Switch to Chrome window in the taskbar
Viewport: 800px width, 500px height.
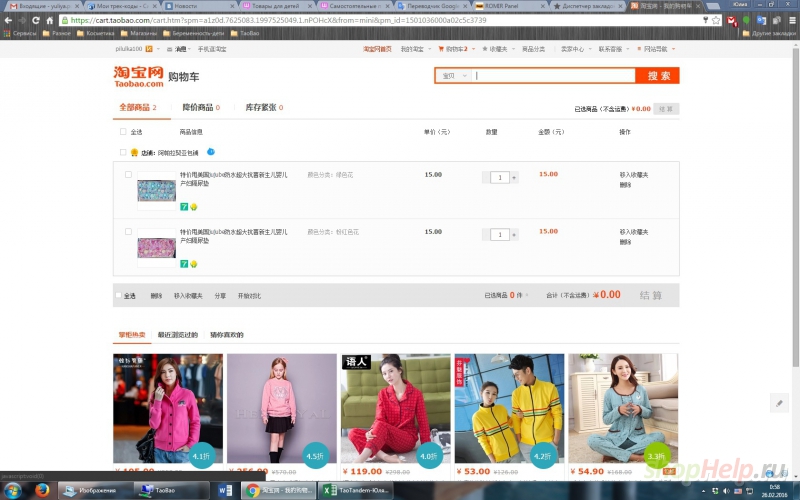(279, 490)
